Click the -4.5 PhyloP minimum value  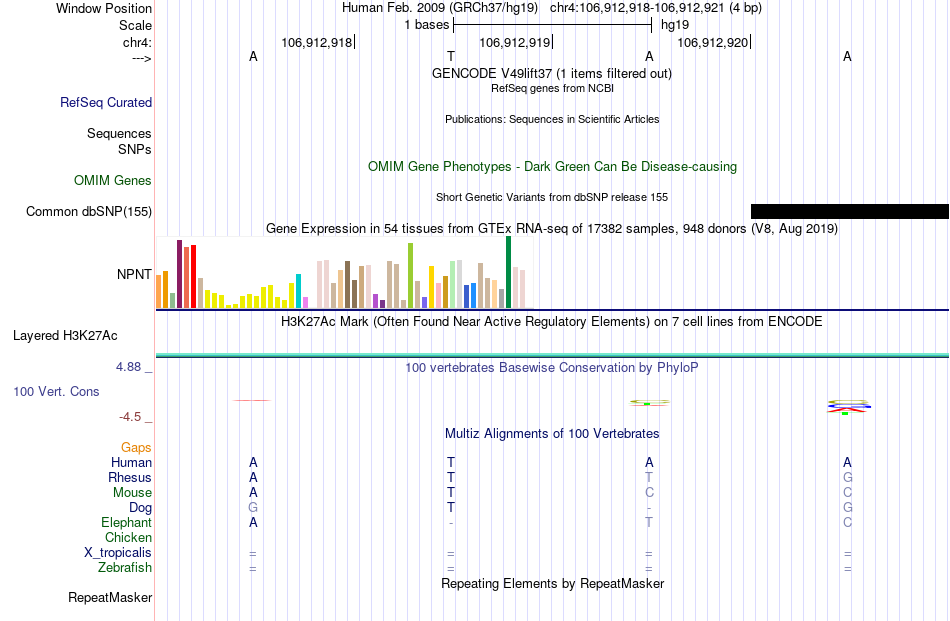(x=130, y=416)
